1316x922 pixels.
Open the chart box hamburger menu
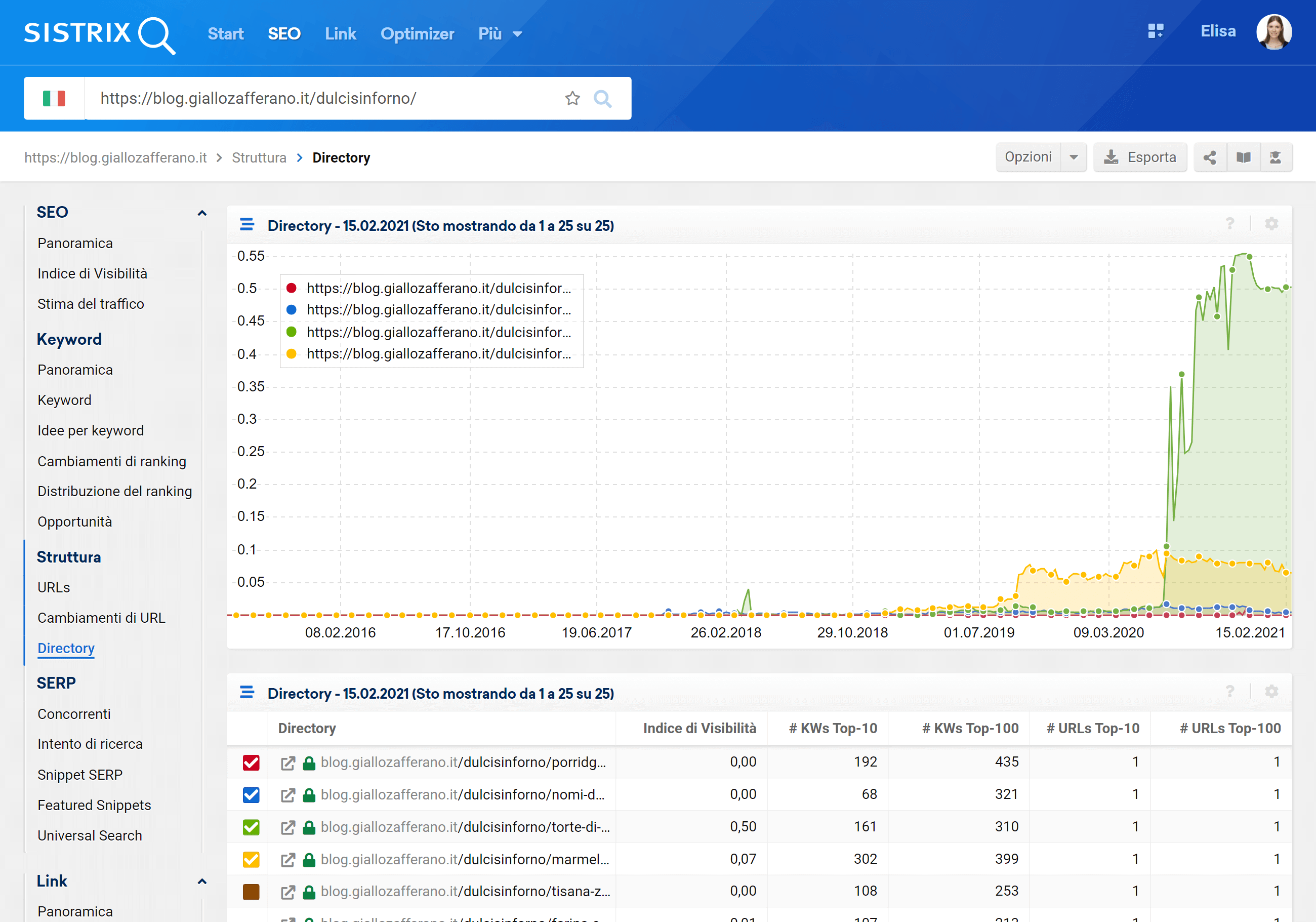pyautogui.click(x=247, y=224)
